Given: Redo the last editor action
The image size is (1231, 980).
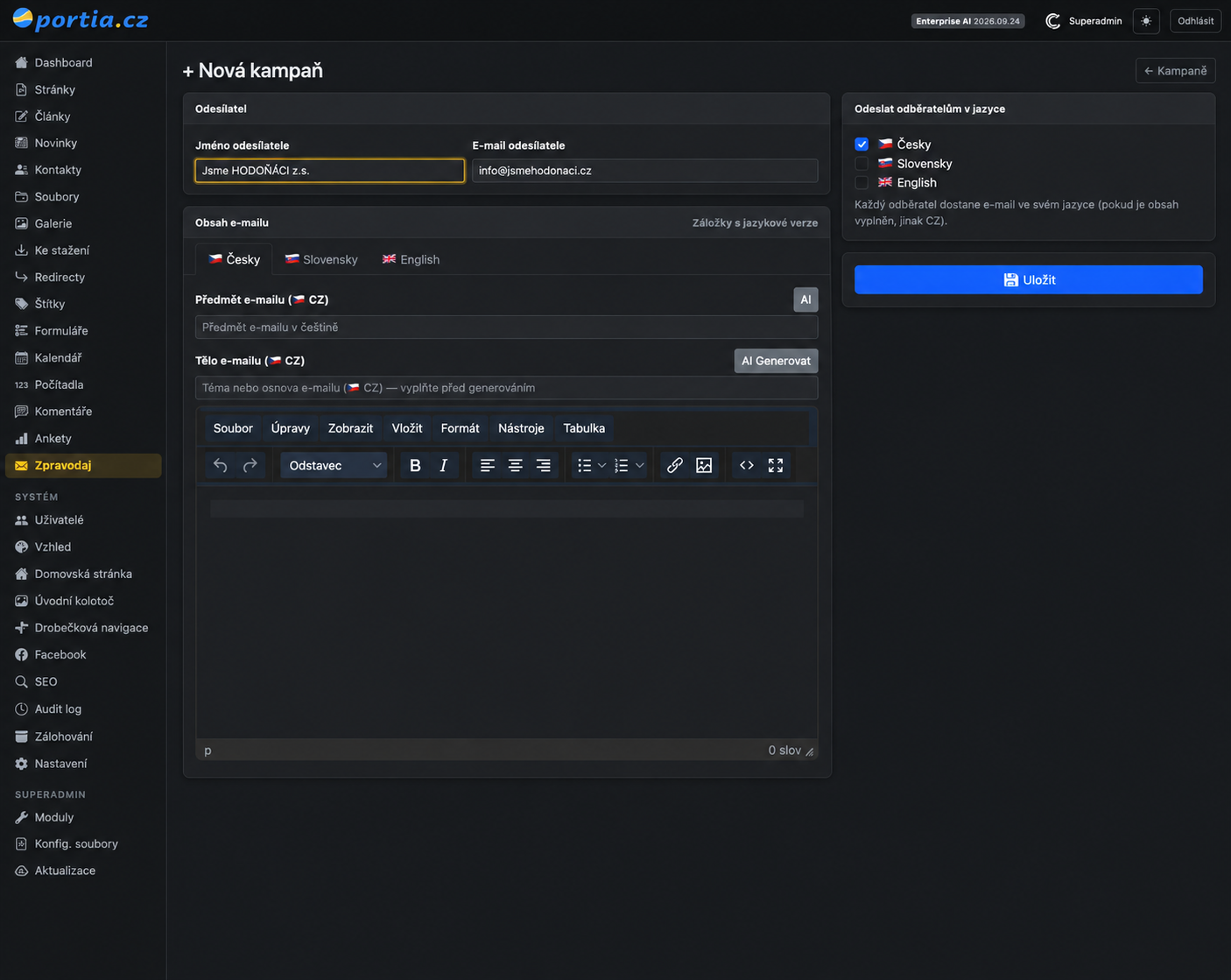Looking at the screenshot, I should (250, 465).
